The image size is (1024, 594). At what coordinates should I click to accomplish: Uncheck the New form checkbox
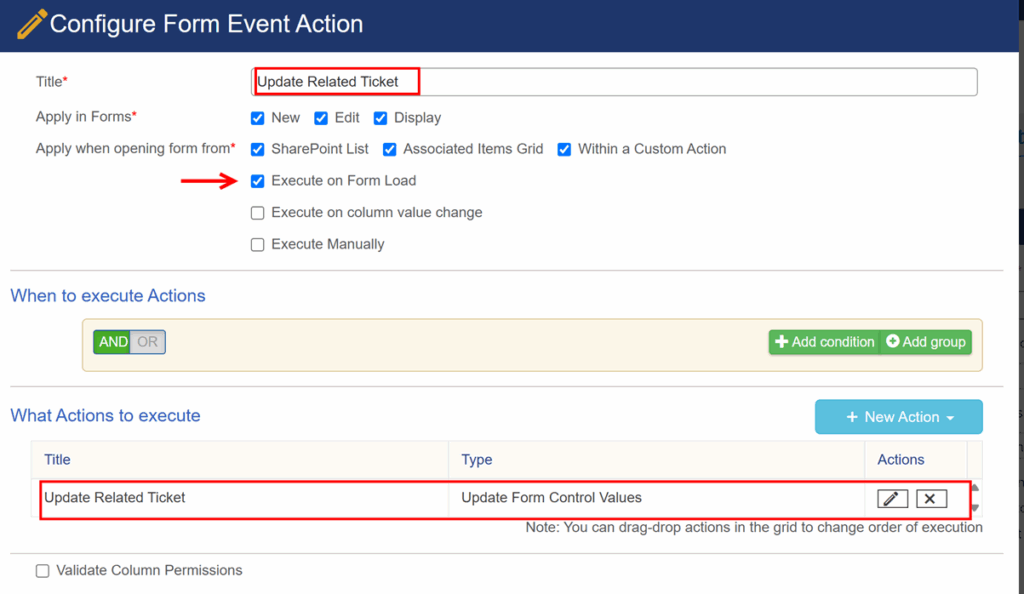(257, 118)
